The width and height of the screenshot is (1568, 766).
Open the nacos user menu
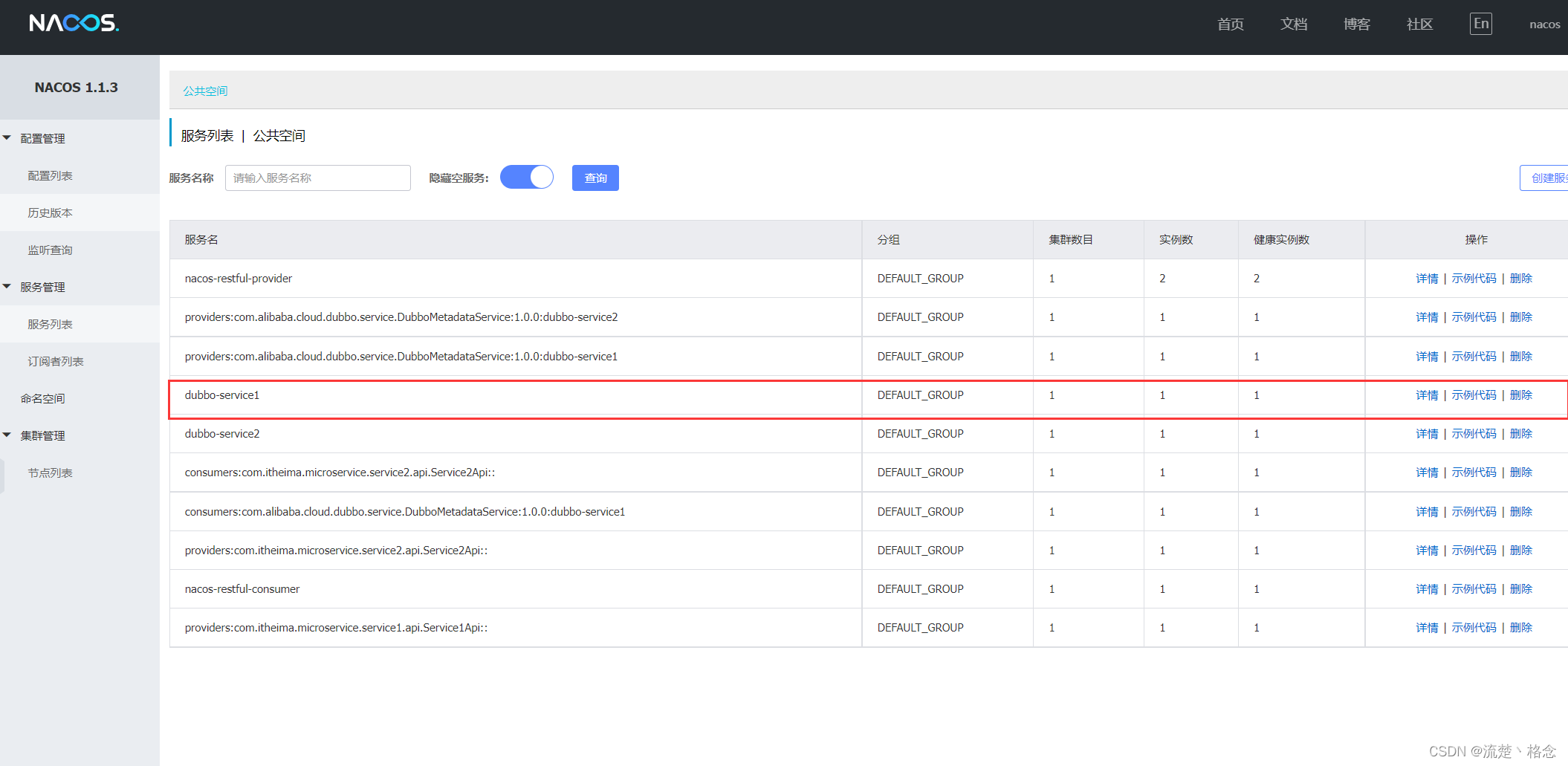(1544, 25)
